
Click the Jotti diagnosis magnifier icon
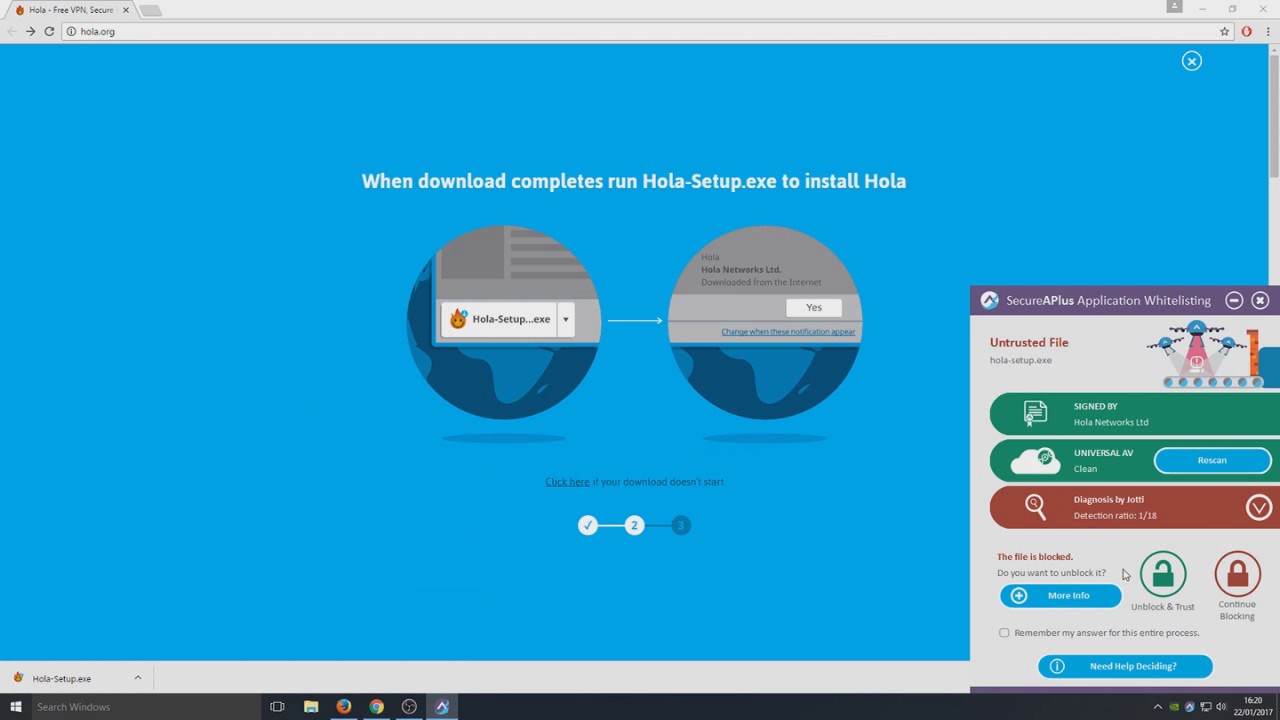tap(1035, 507)
